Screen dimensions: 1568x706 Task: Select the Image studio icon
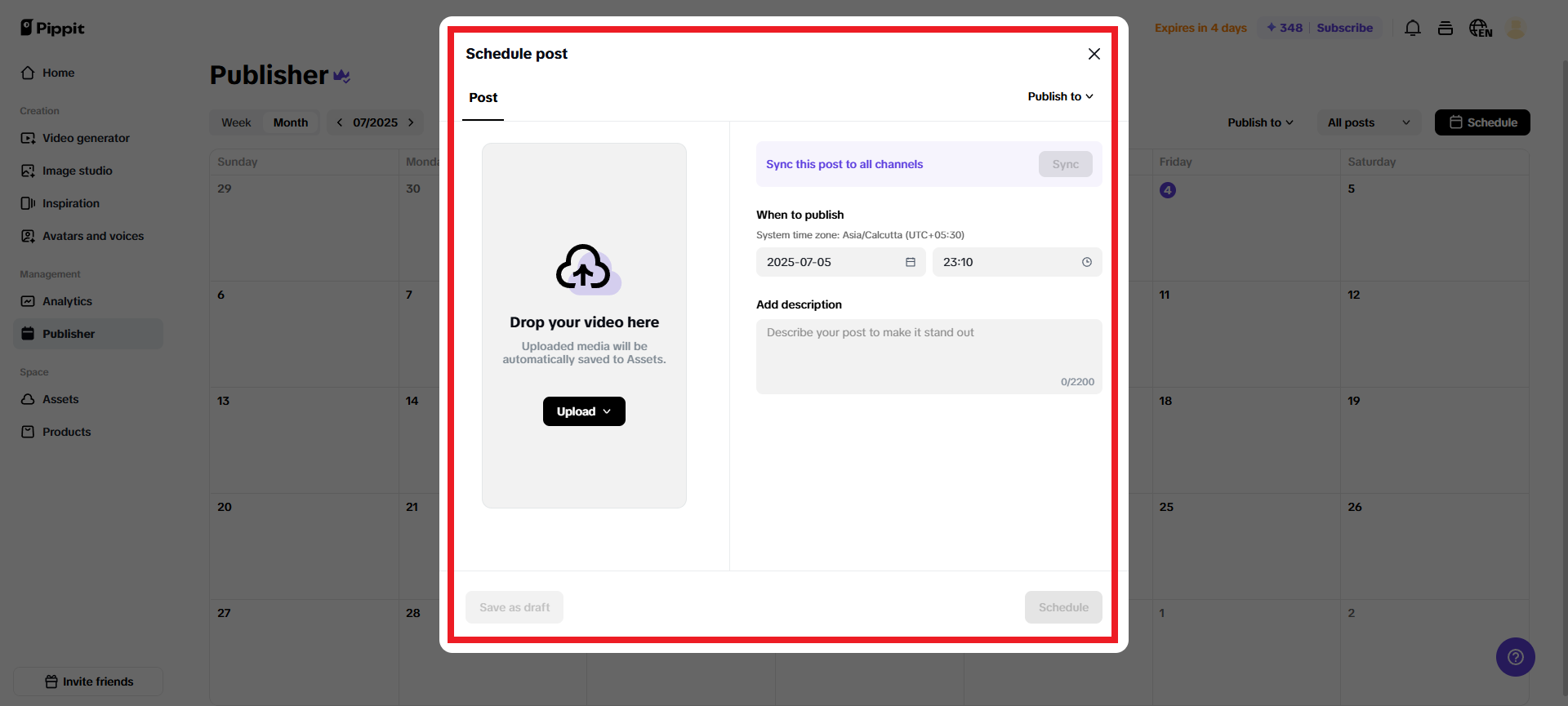[28, 171]
